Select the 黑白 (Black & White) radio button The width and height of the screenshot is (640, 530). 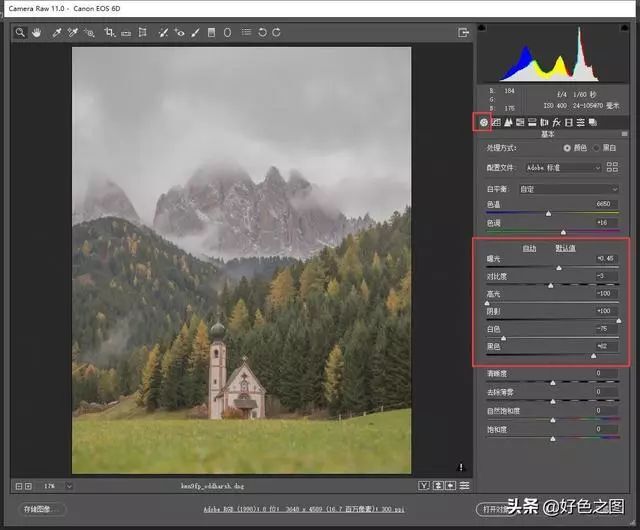[598, 148]
